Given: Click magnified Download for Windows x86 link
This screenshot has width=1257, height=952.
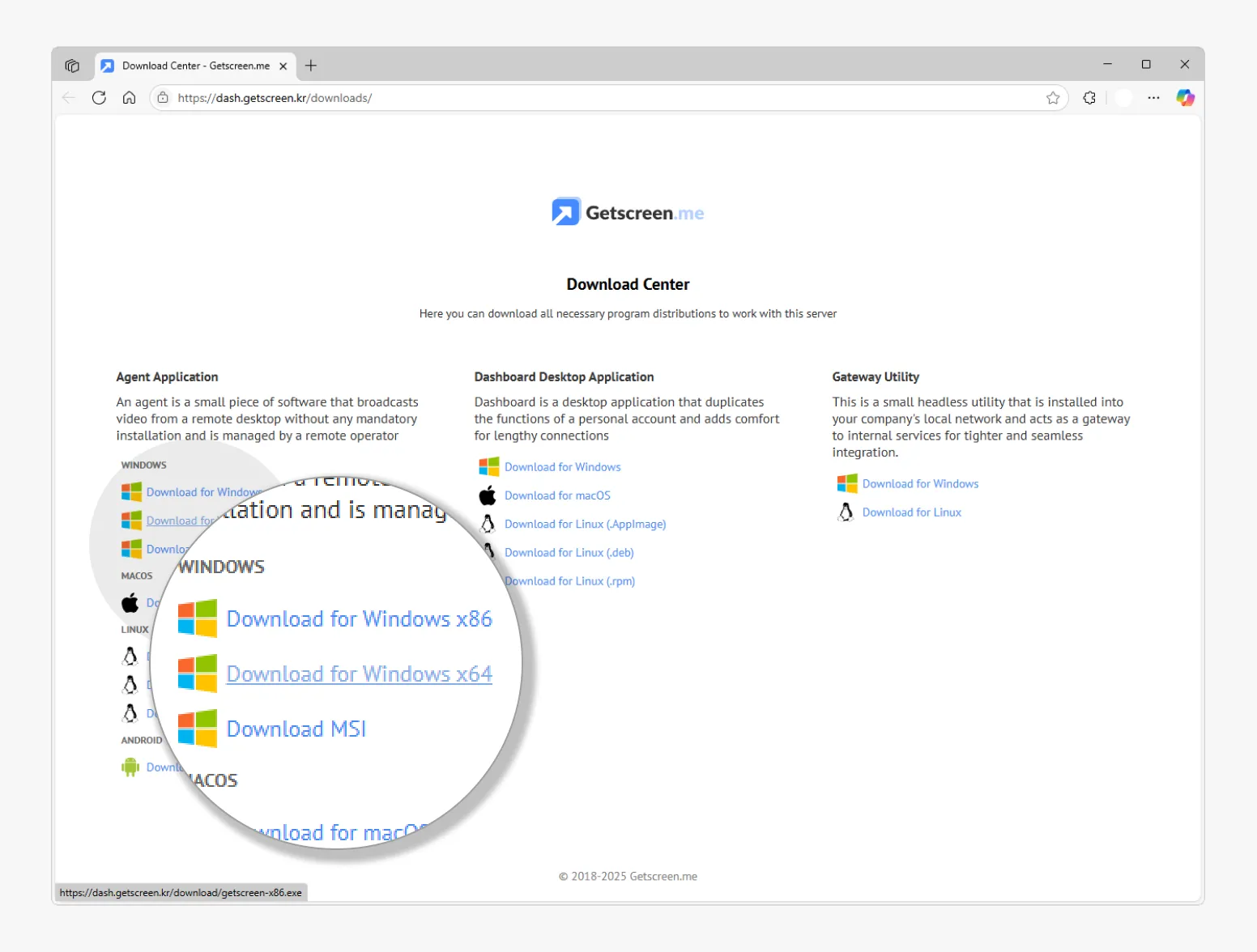Looking at the screenshot, I should [x=359, y=618].
